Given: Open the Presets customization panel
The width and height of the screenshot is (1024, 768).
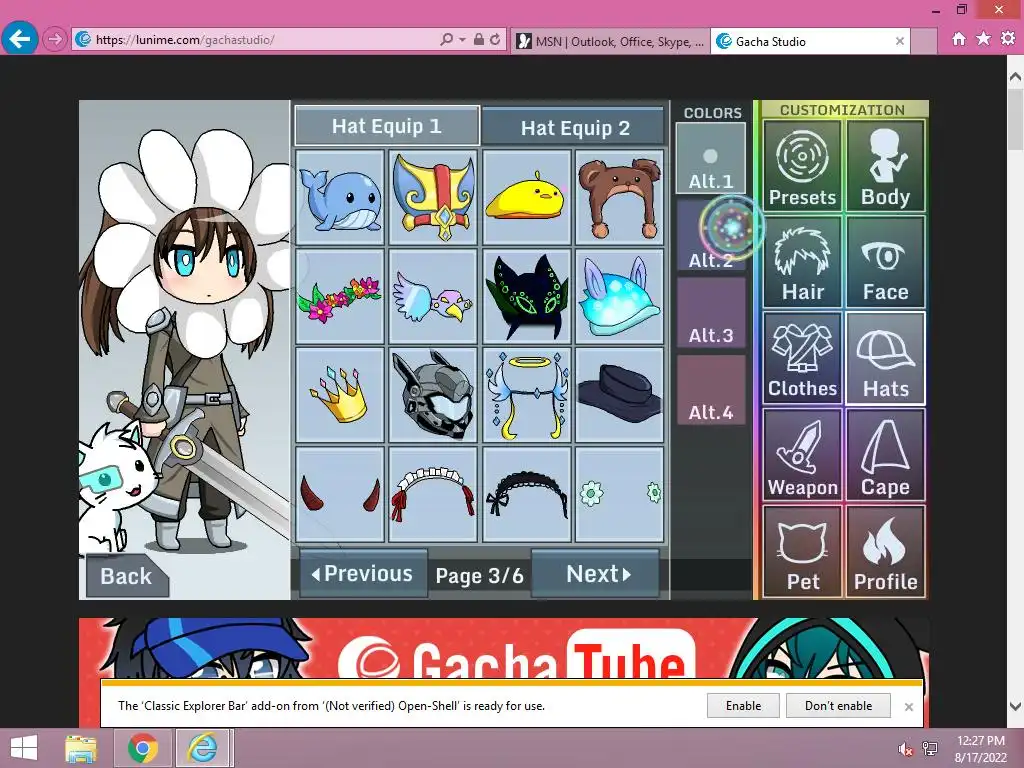Looking at the screenshot, I should [x=802, y=167].
